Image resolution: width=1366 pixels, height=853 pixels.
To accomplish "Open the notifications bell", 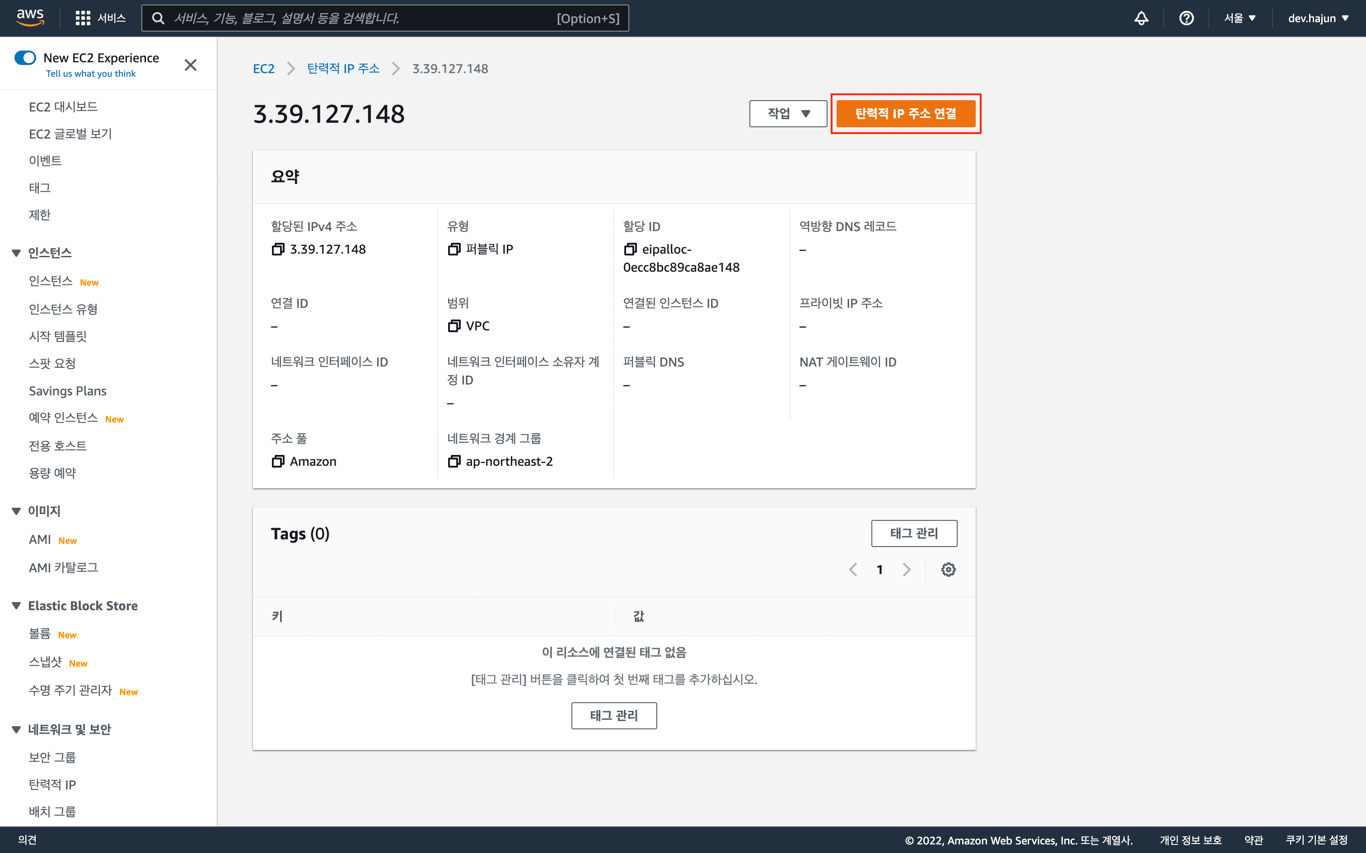I will point(1141,18).
